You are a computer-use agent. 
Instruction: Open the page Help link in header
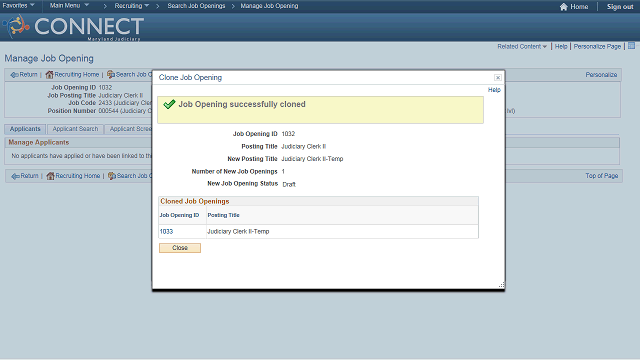(x=561, y=47)
